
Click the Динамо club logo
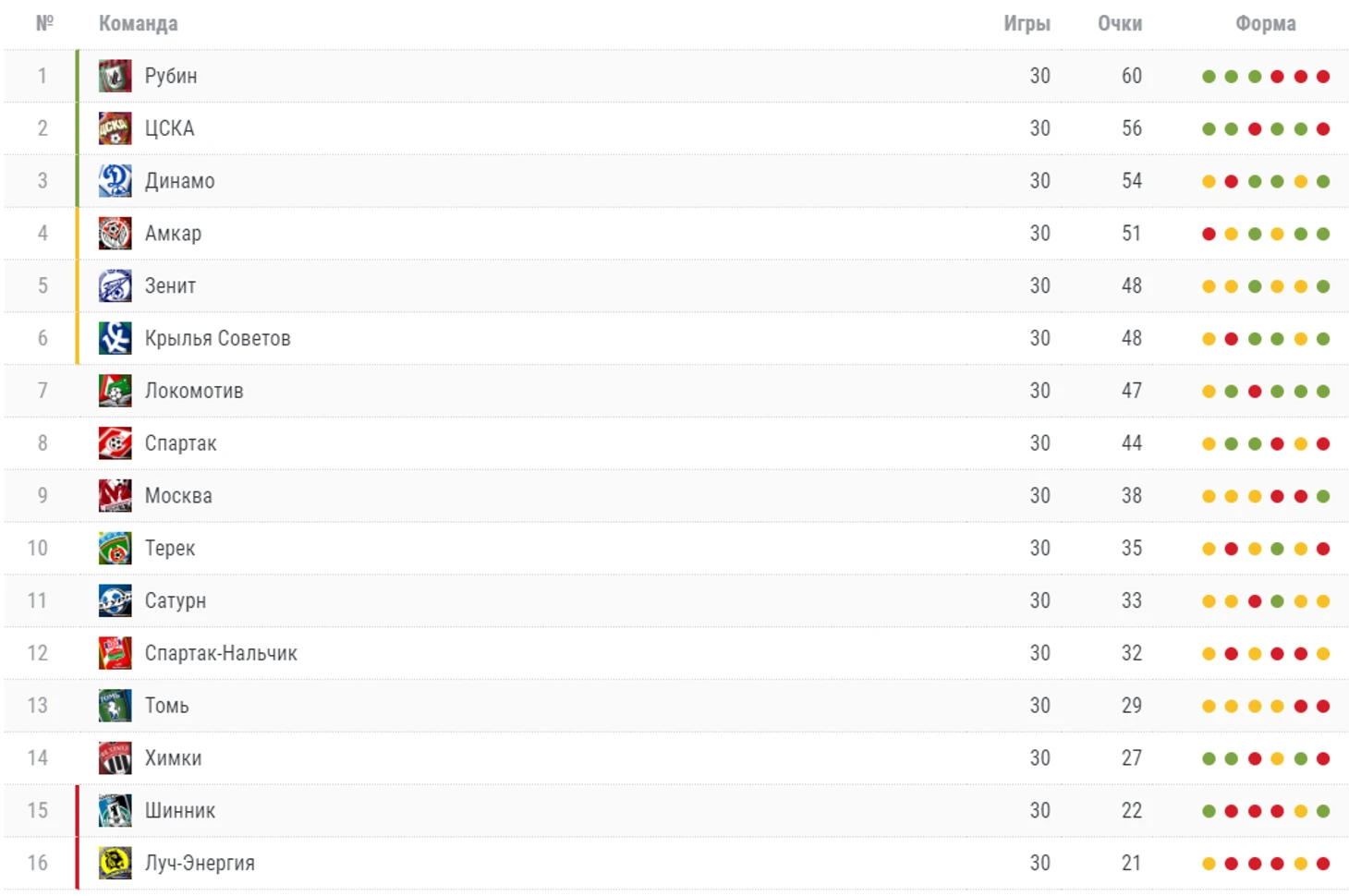pyautogui.click(x=115, y=181)
